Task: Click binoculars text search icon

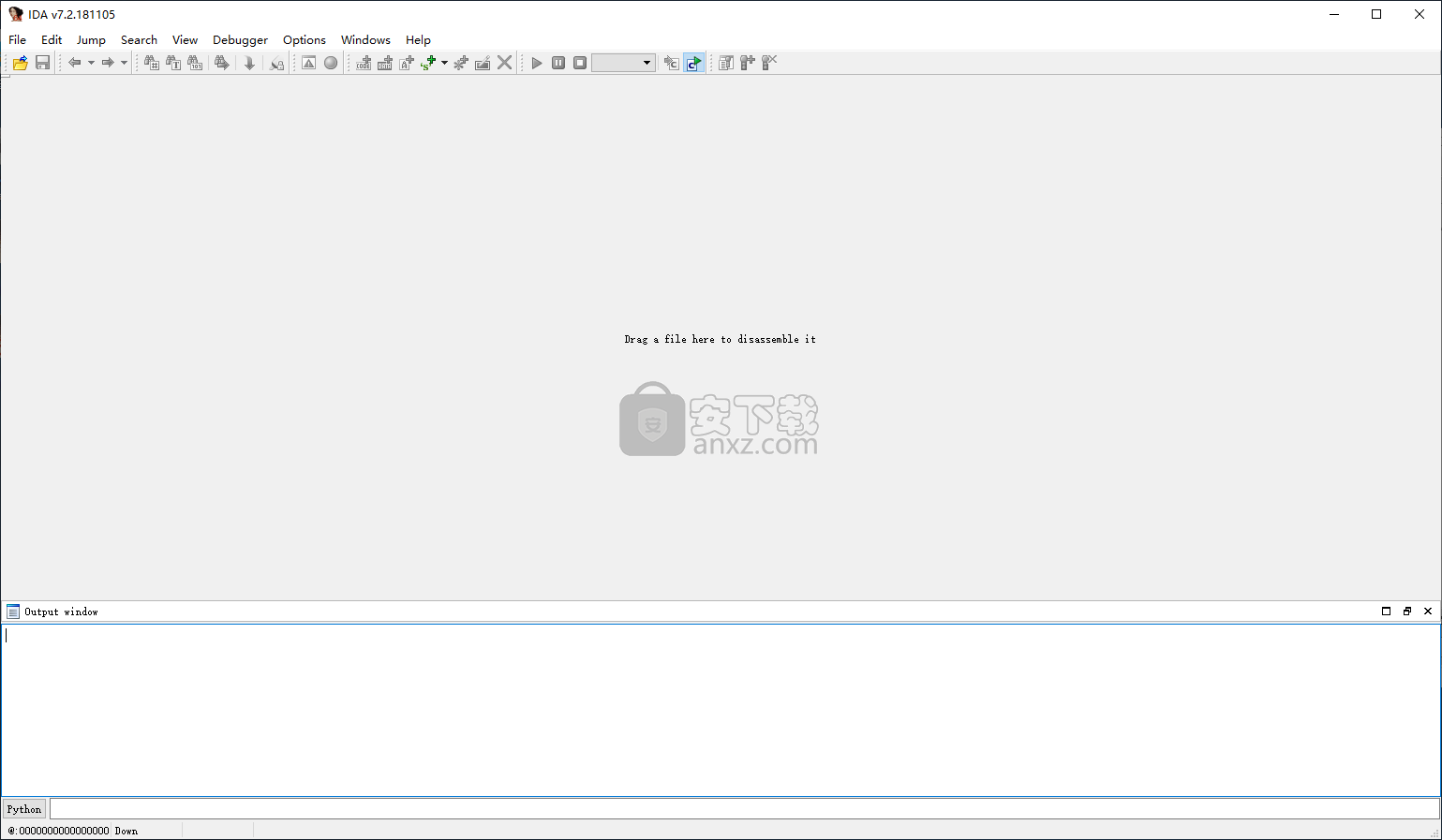Action: pos(173,63)
